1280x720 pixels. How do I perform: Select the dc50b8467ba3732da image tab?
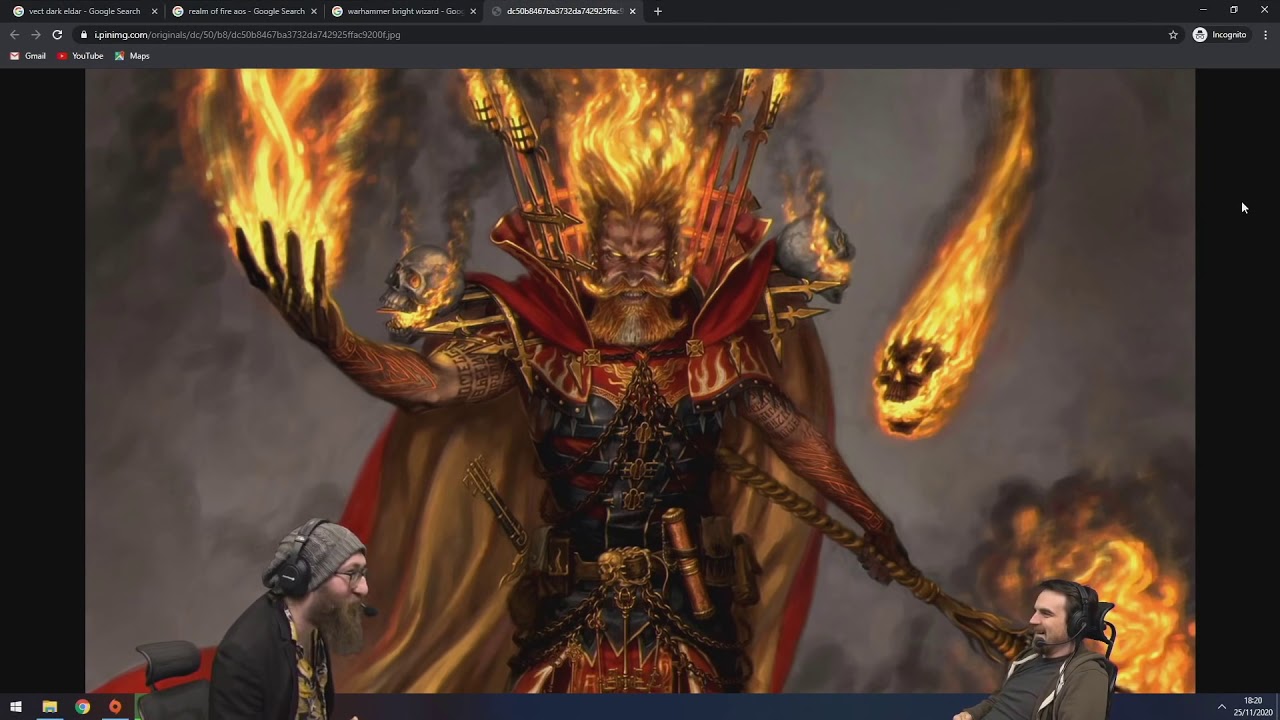click(x=563, y=11)
